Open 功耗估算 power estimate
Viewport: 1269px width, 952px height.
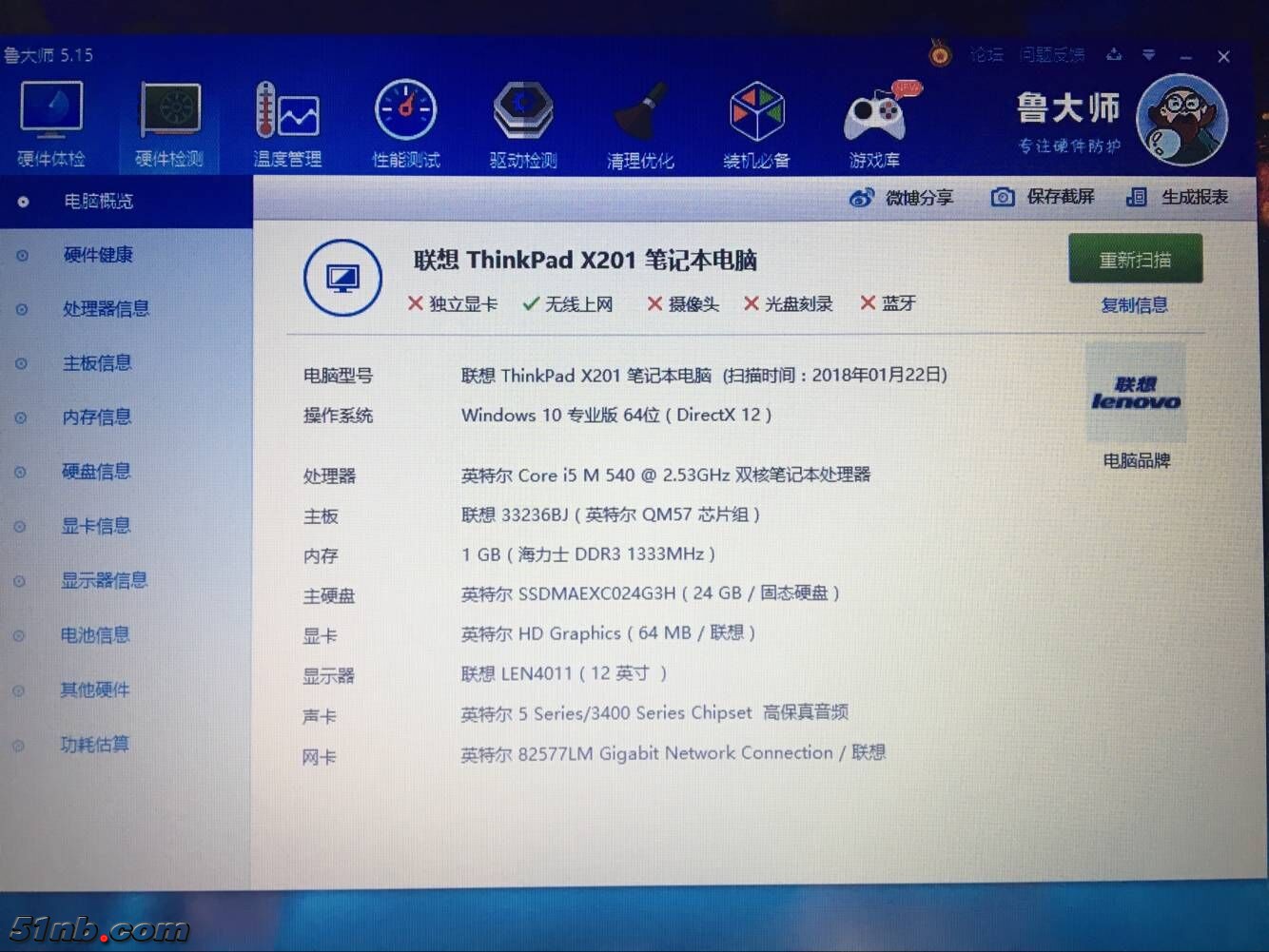click(x=94, y=745)
